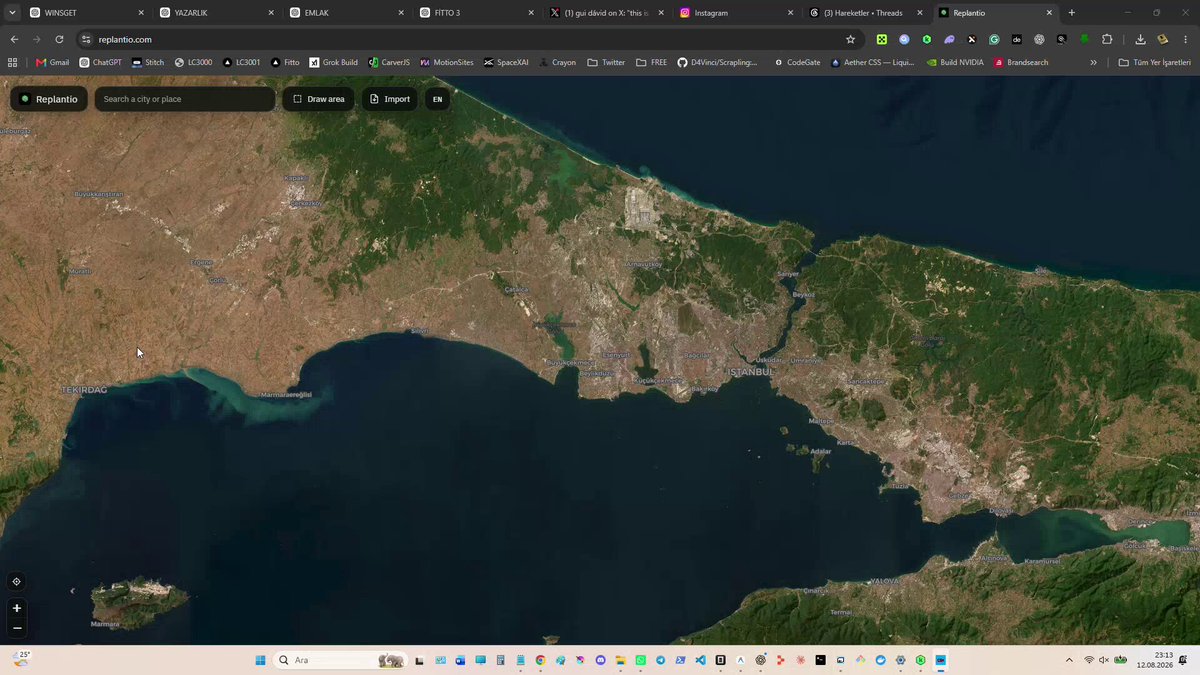The height and width of the screenshot is (675, 1200).
Task: Click the Grammarly extension icon
Action: tap(994, 39)
